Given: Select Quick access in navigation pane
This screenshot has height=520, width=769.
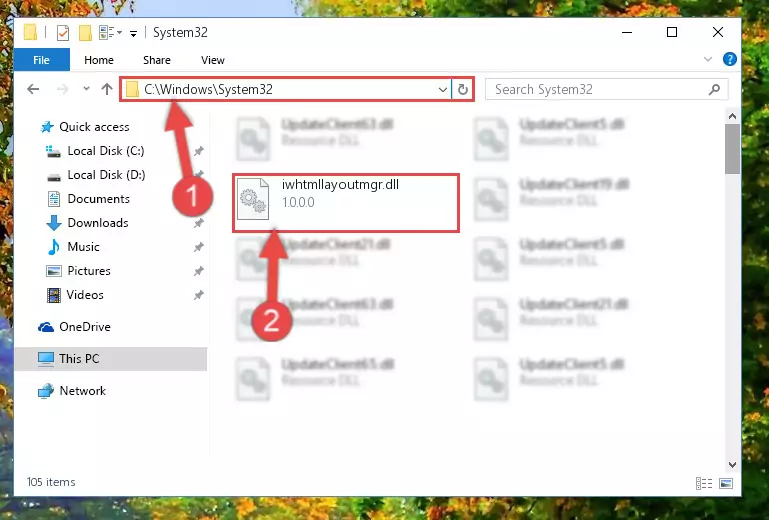Looking at the screenshot, I should [x=94, y=127].
